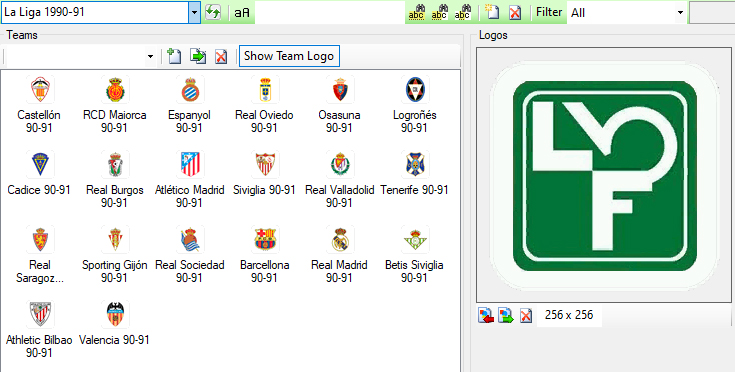
Task: Click the binoculars find icon beside new-document icon
Action: tap(462, 13)
